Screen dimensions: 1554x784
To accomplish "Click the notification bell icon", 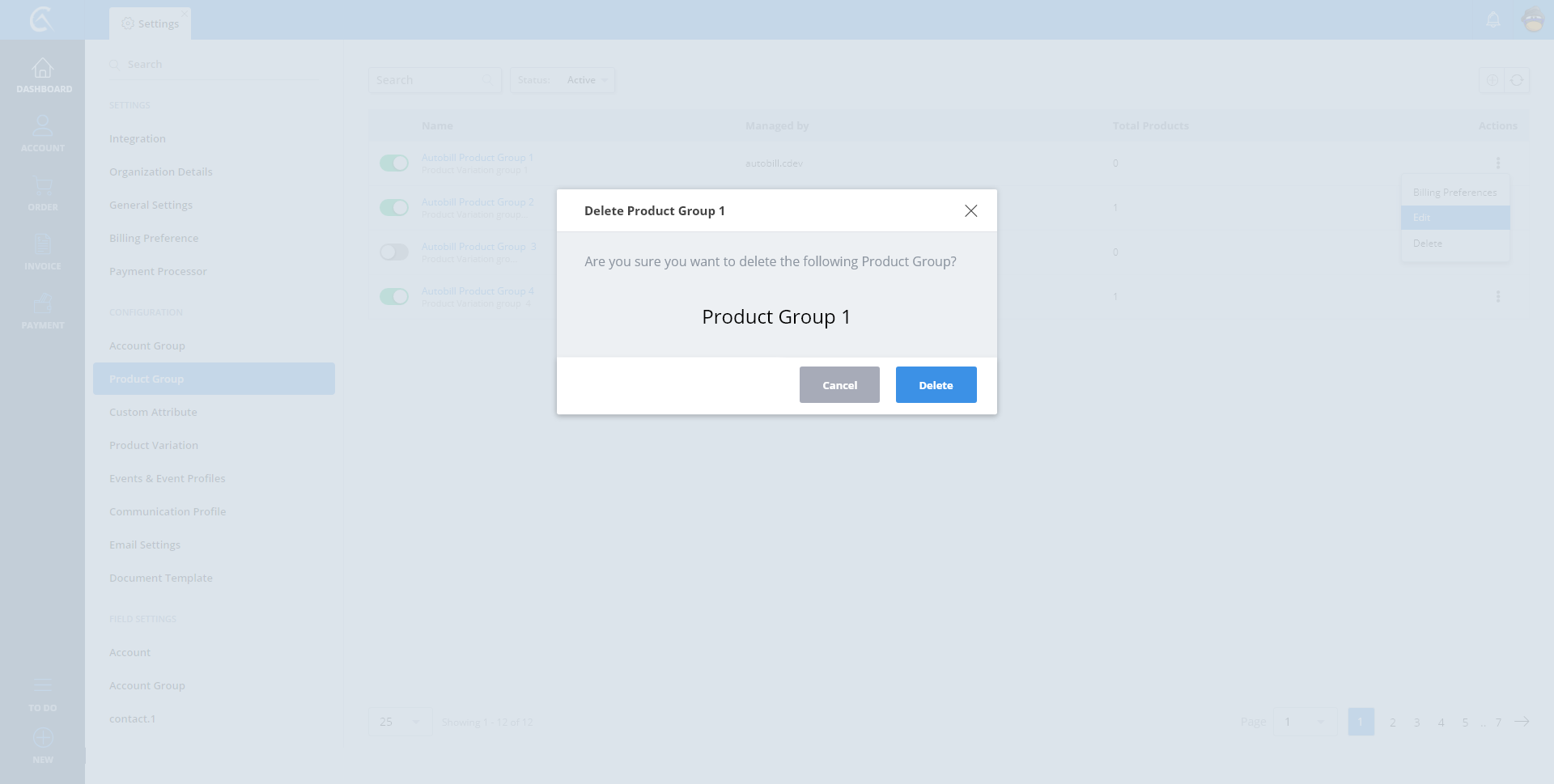I will pos(1493,19).
